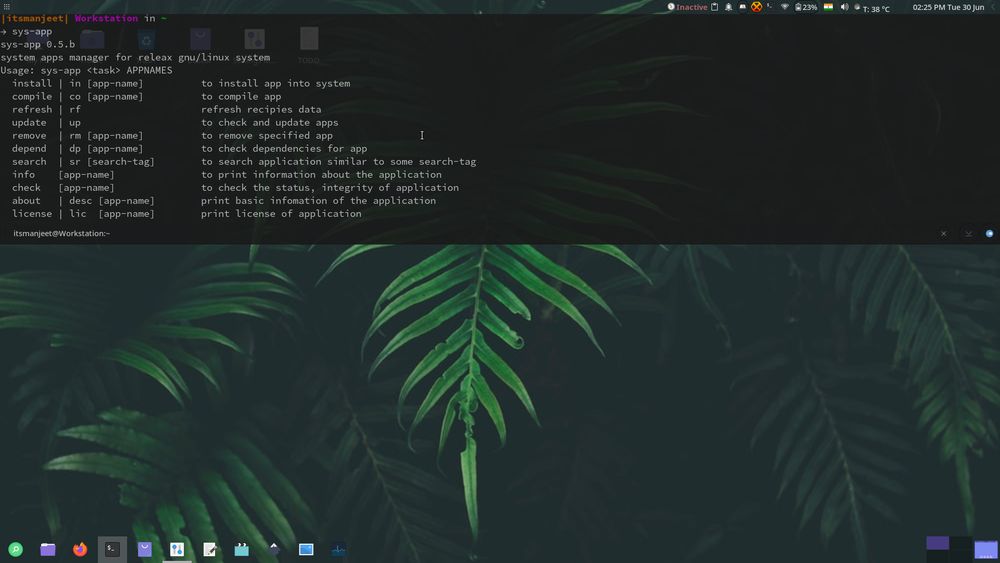Switch keyboard layout via the India flag
The height and width of the screenshot is (563, 1000).
click(828, 7)
